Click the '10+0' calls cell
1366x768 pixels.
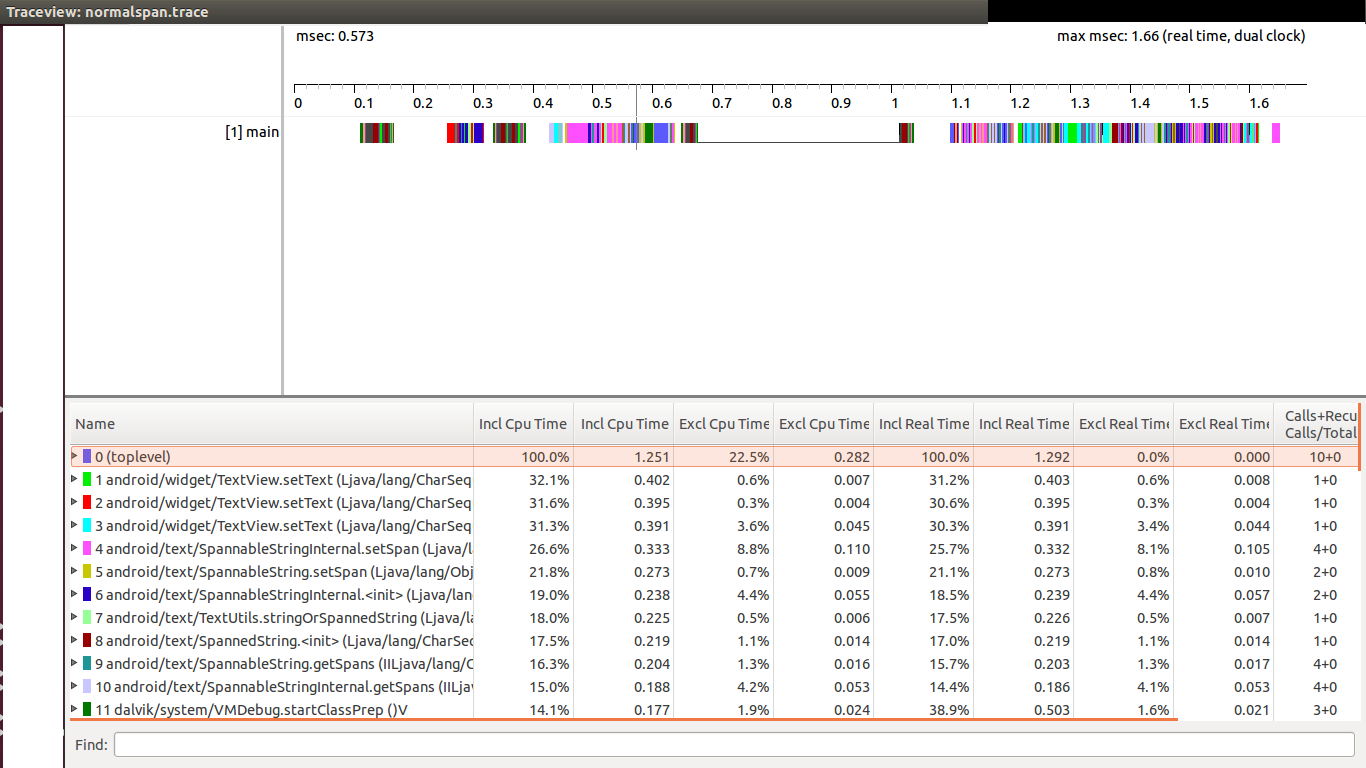click(x=1325, y=457)
